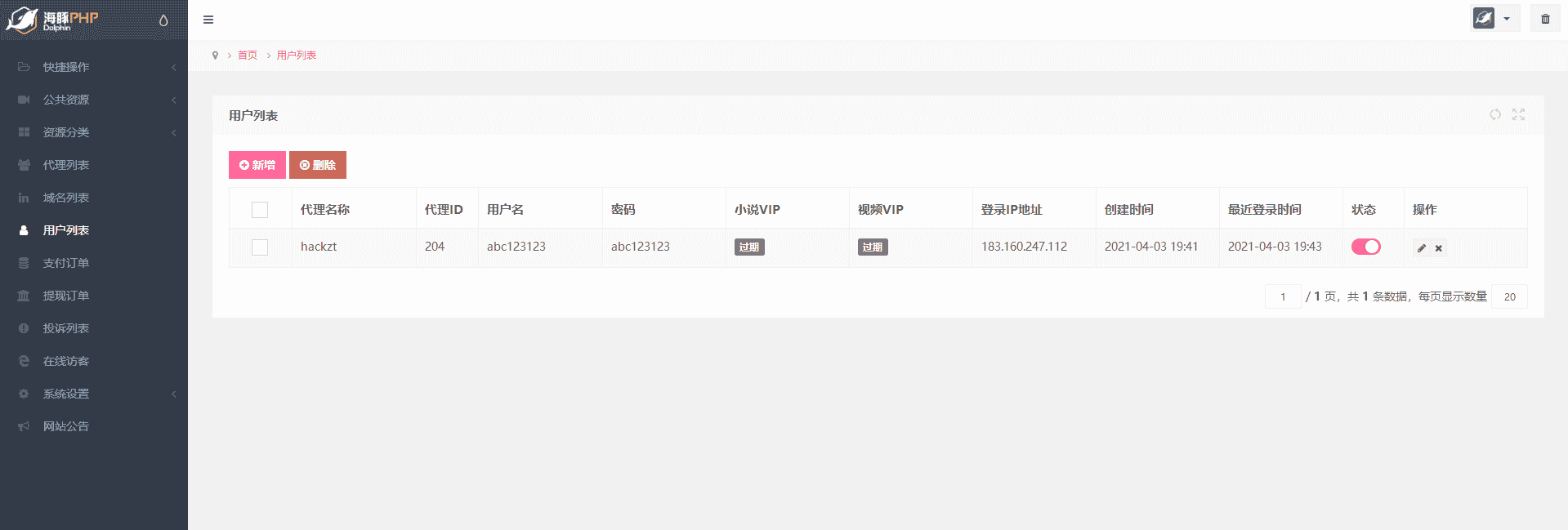This screenshot has width=1568, height=530.
Task: Click the 新增 button
Action: tap(257, 165)
